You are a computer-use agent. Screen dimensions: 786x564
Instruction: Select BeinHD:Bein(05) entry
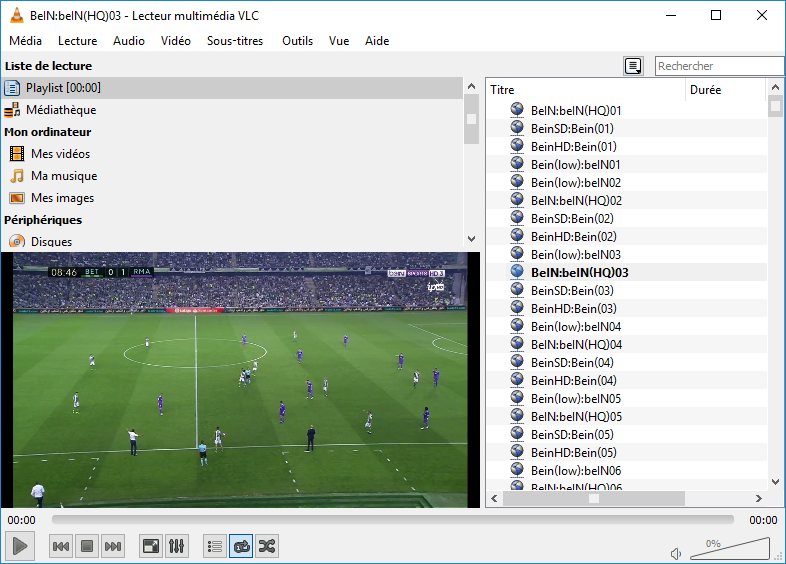coord(627,453)
